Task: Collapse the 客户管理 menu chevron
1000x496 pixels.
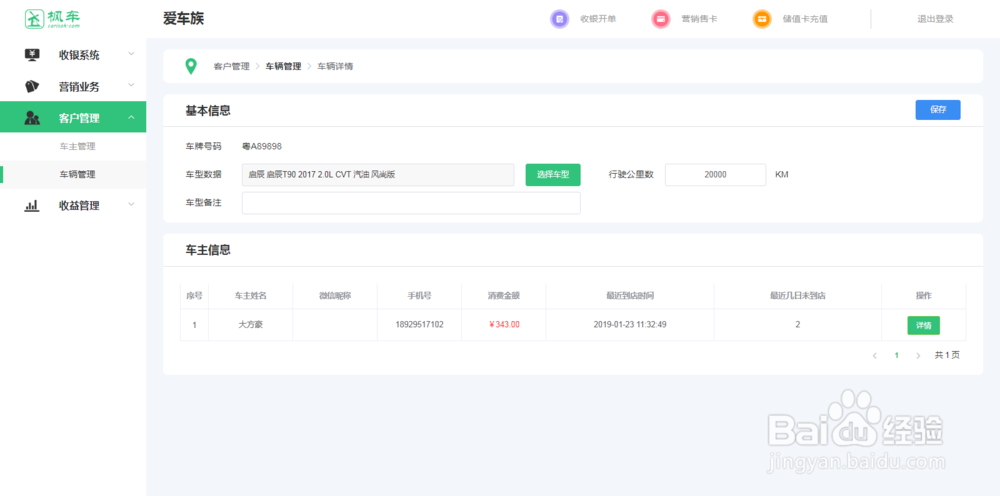Action: [x=131, y=117]
